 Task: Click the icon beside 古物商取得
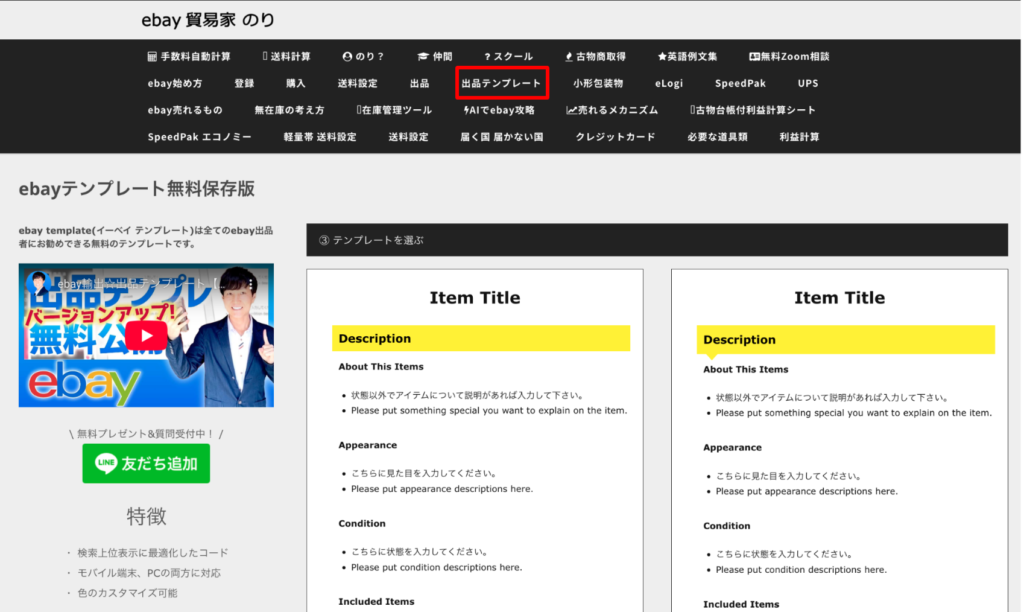click(x=569, y=57)
